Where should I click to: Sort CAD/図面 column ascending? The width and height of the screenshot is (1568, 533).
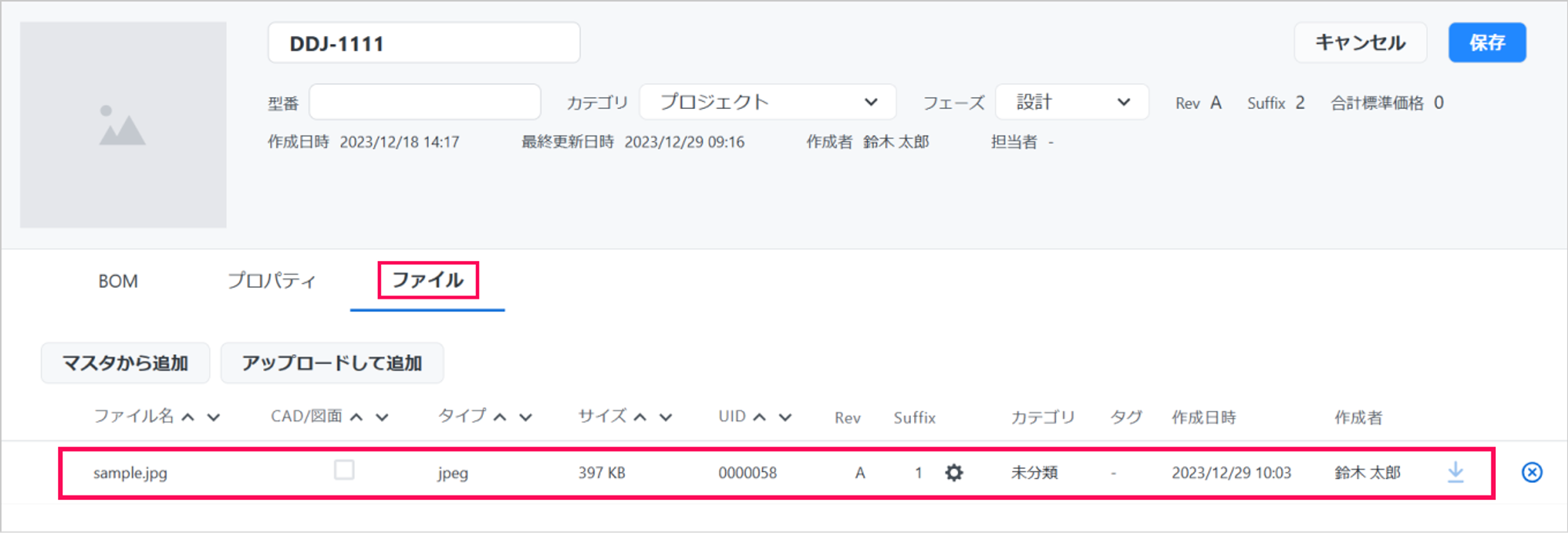357,417
